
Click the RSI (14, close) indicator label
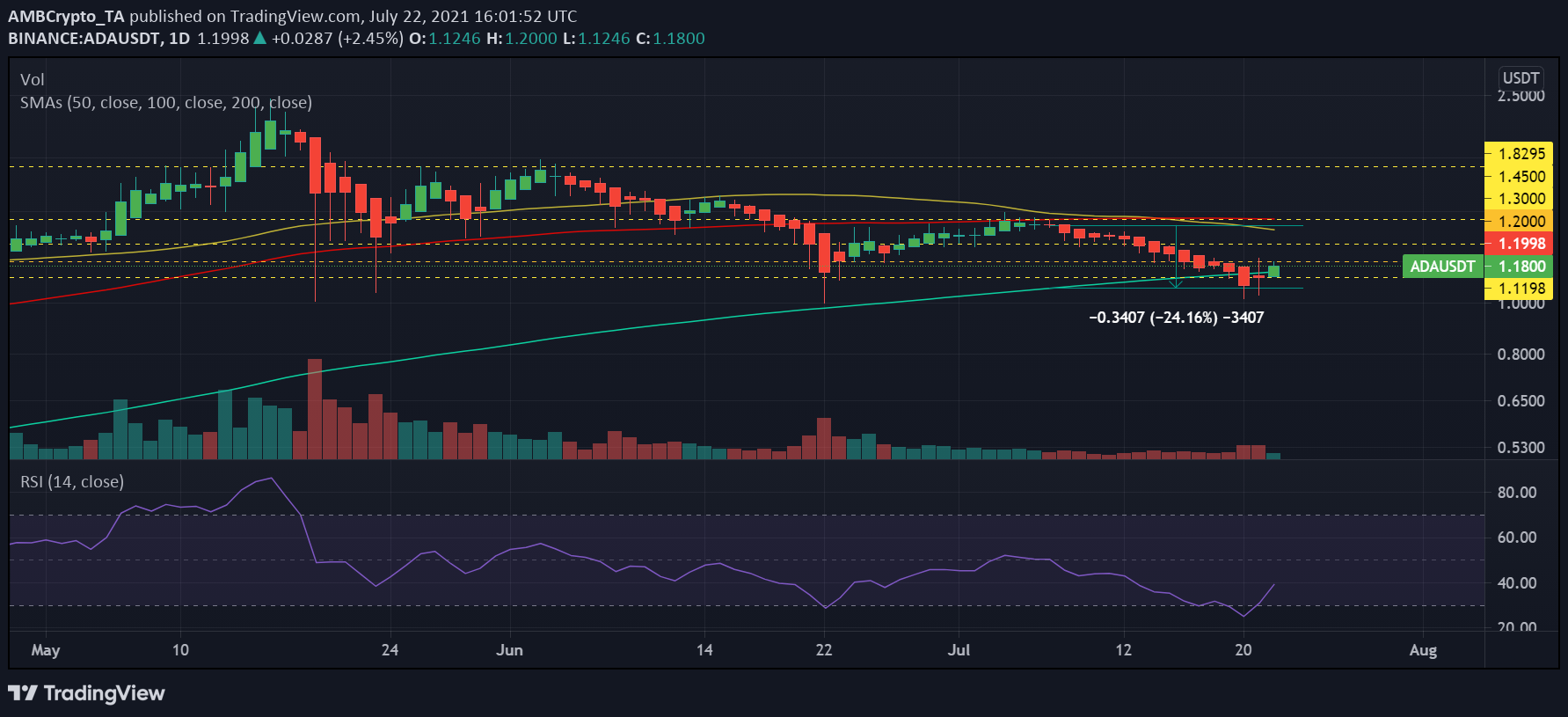point(72,481)
